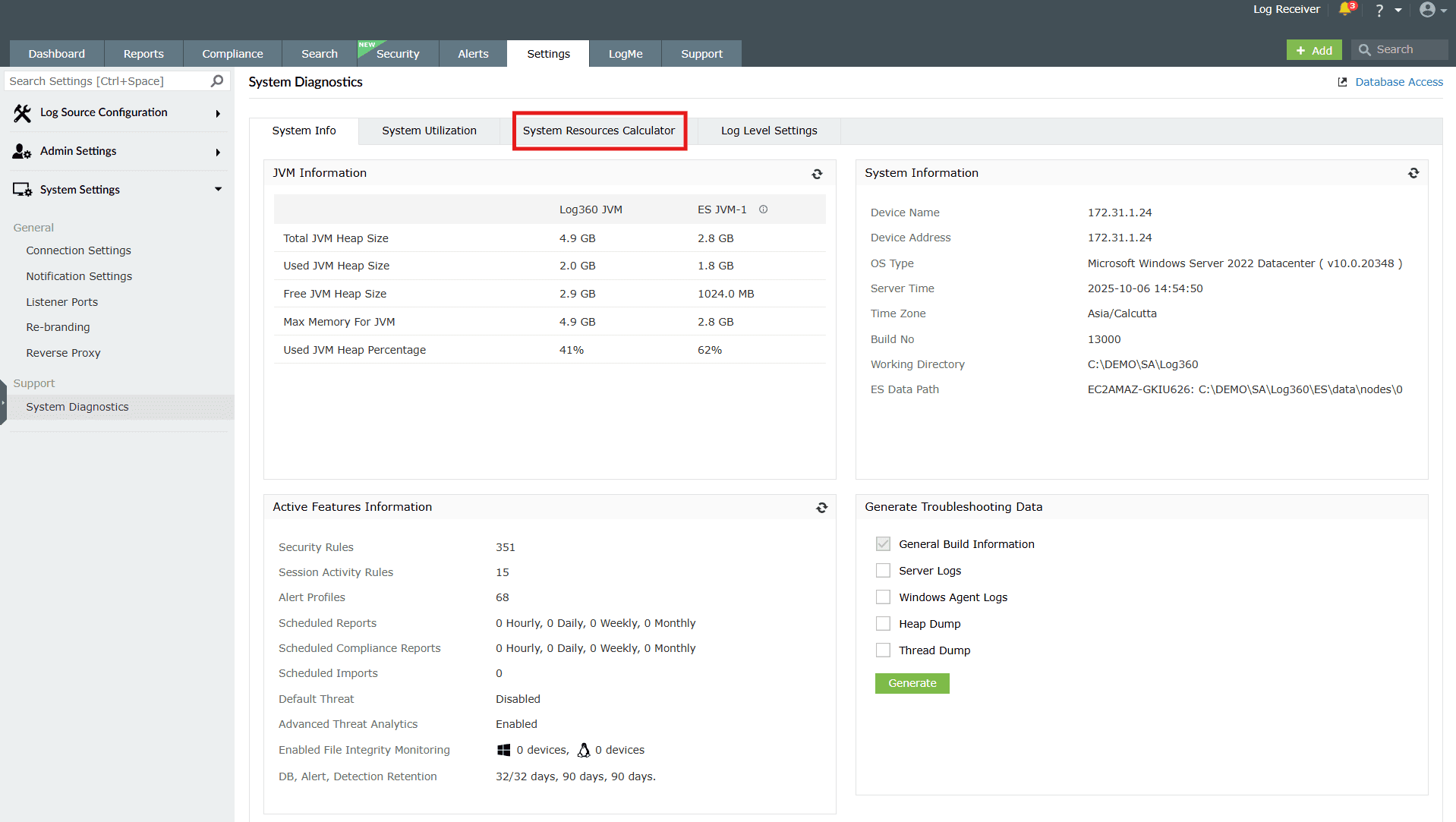Click the top-right Search box

click(x=1399, y=50)
